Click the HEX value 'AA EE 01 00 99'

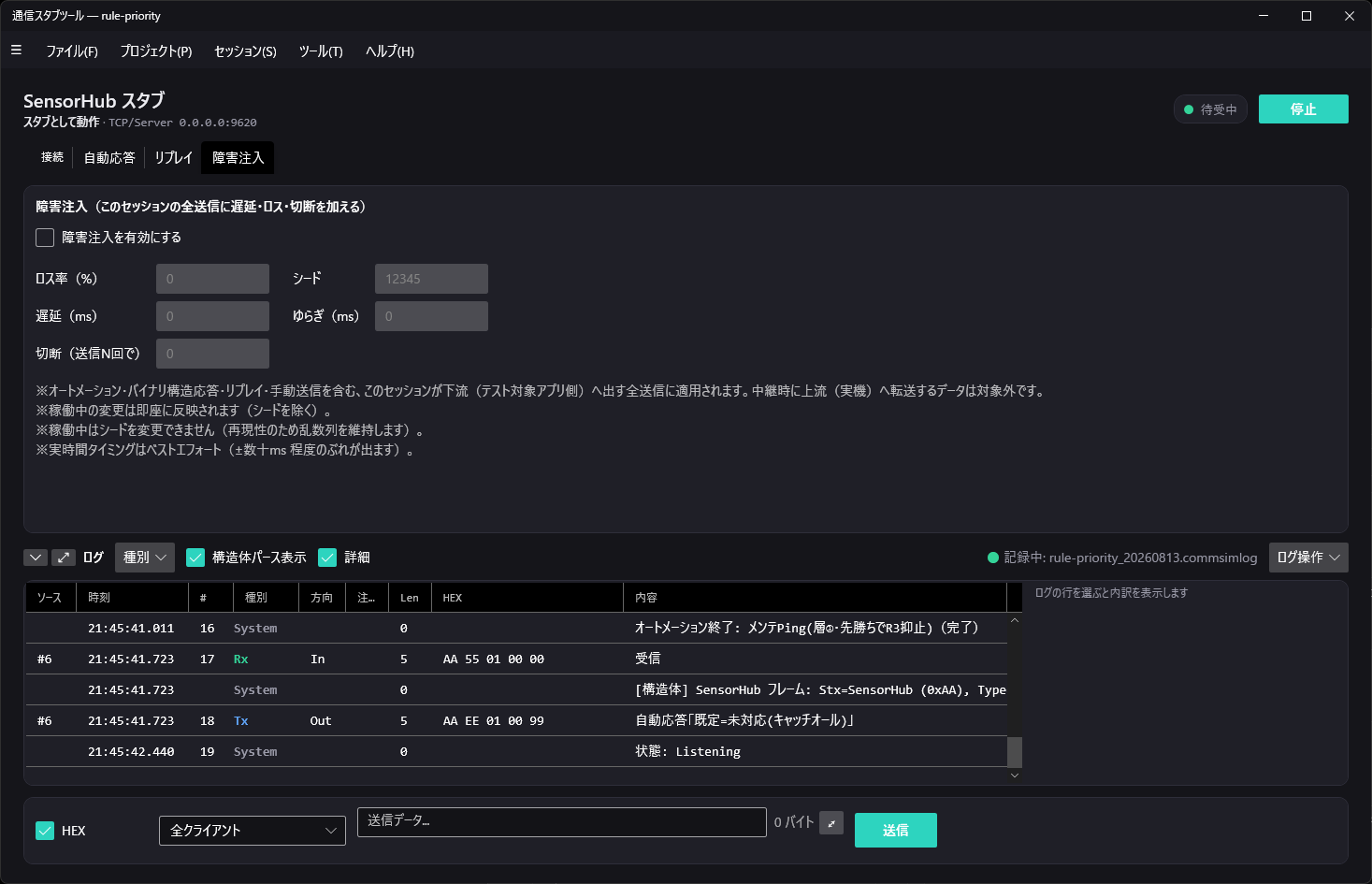pyautogui.click(x=493, y=721)
